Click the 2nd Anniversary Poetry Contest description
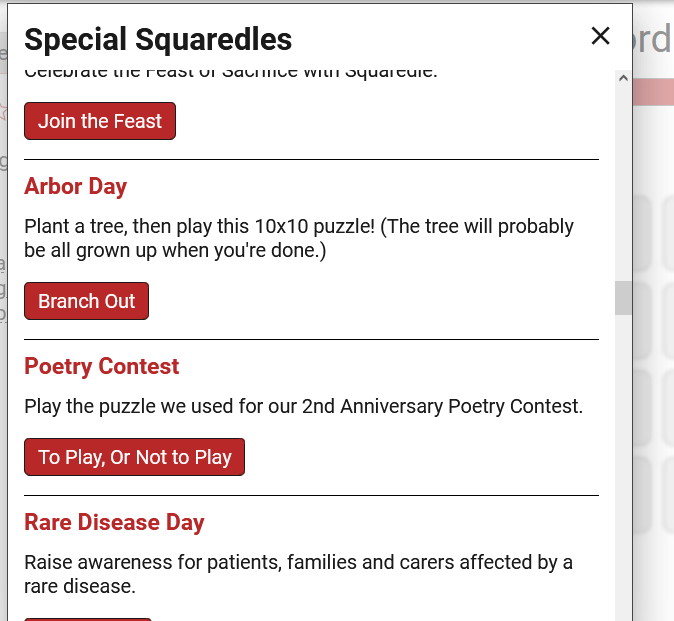 303,407
